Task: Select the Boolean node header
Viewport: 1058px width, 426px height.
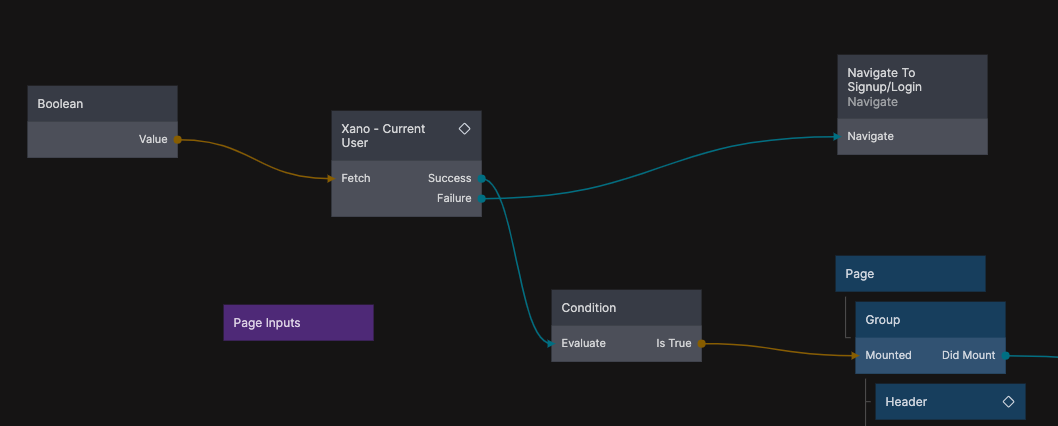Action: pos(102,104)
